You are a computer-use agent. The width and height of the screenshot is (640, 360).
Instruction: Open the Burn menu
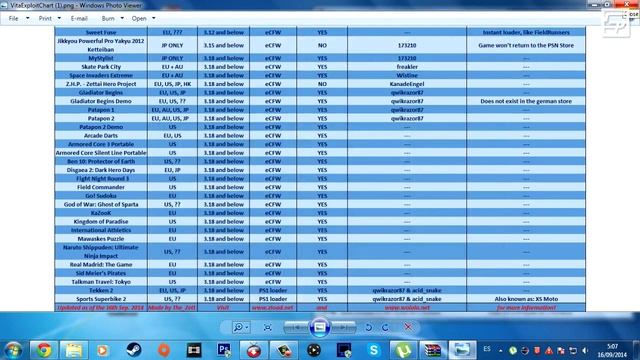tap(108, 18)
